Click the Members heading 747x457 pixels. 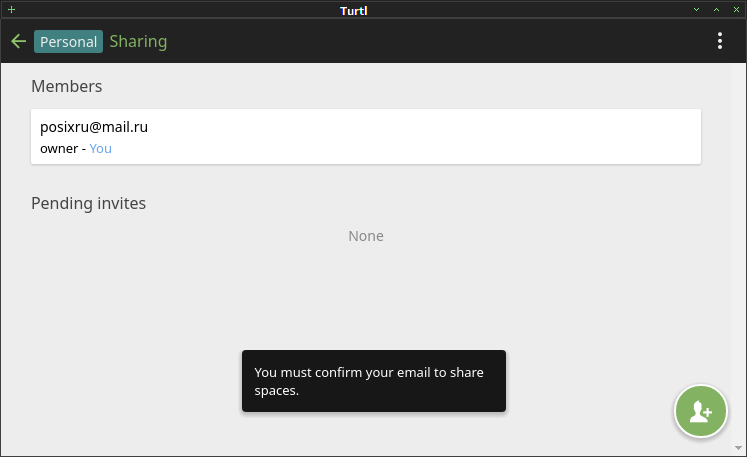click(x=67, y=86)
